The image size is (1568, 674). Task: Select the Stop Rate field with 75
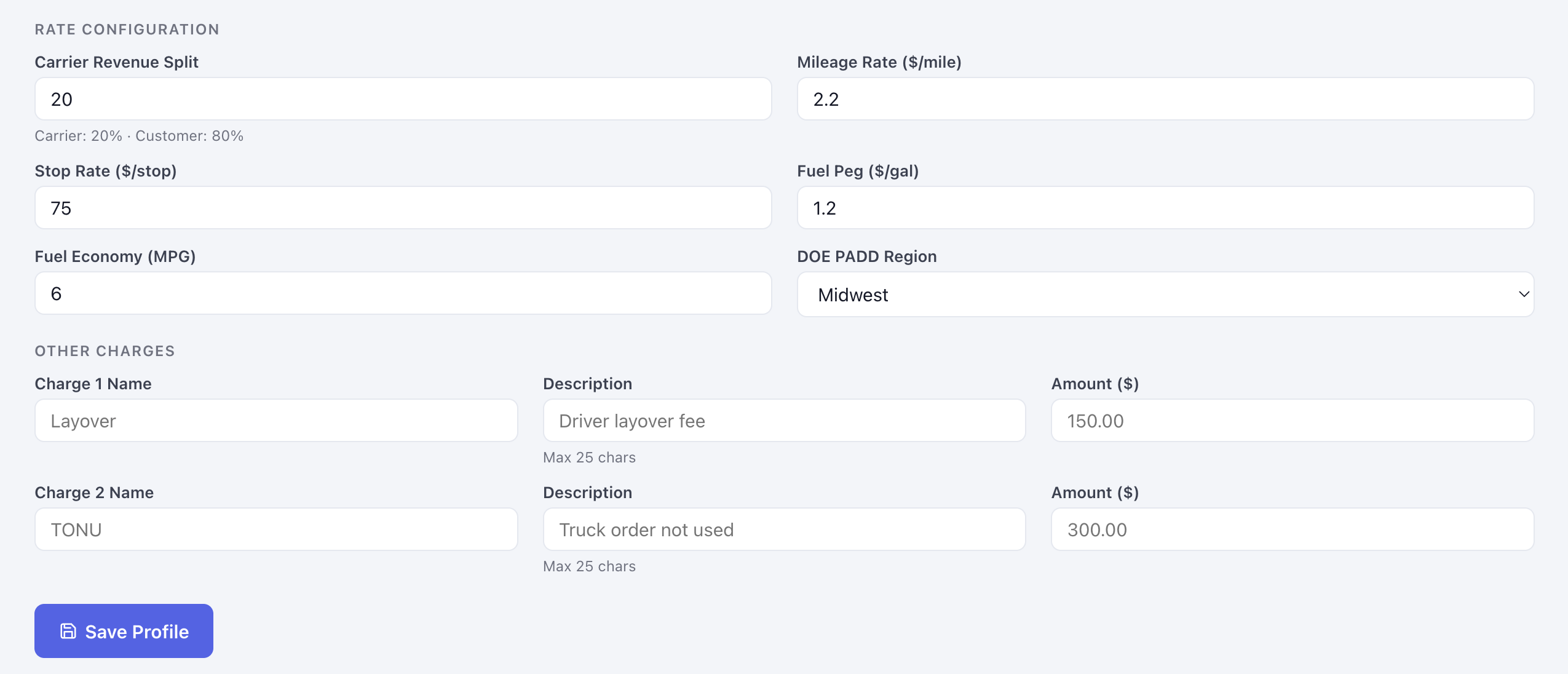coord(403,208)
